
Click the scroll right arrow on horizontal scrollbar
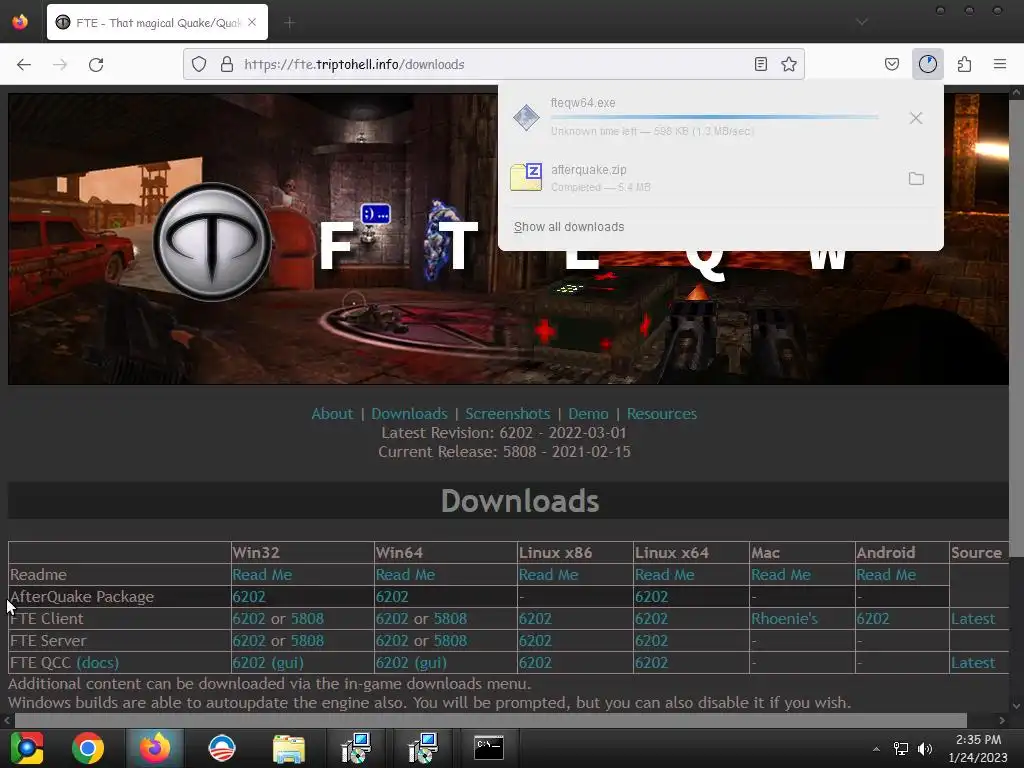(1002, 720)
